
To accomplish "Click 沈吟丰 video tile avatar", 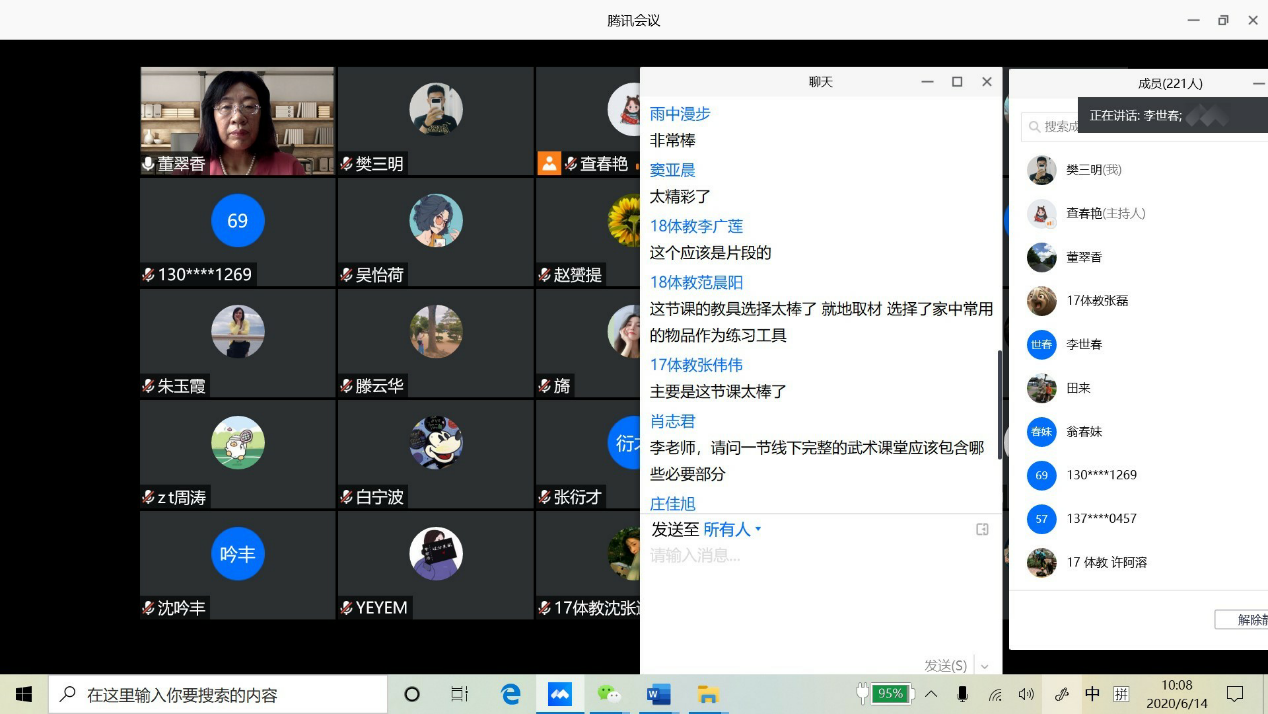I will tap(237, 554).
